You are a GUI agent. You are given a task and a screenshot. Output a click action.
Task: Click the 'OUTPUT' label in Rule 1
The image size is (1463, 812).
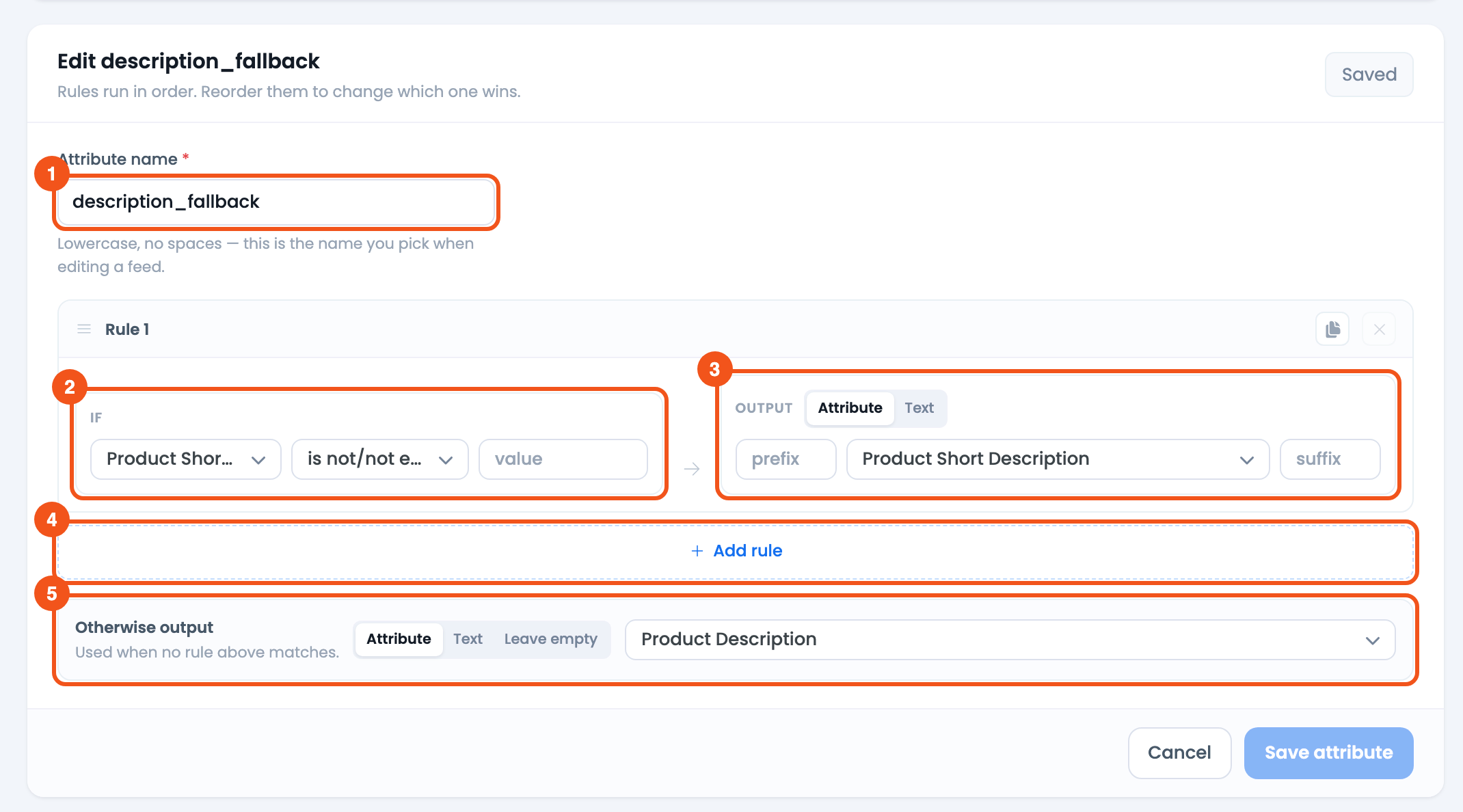point(764,408)
